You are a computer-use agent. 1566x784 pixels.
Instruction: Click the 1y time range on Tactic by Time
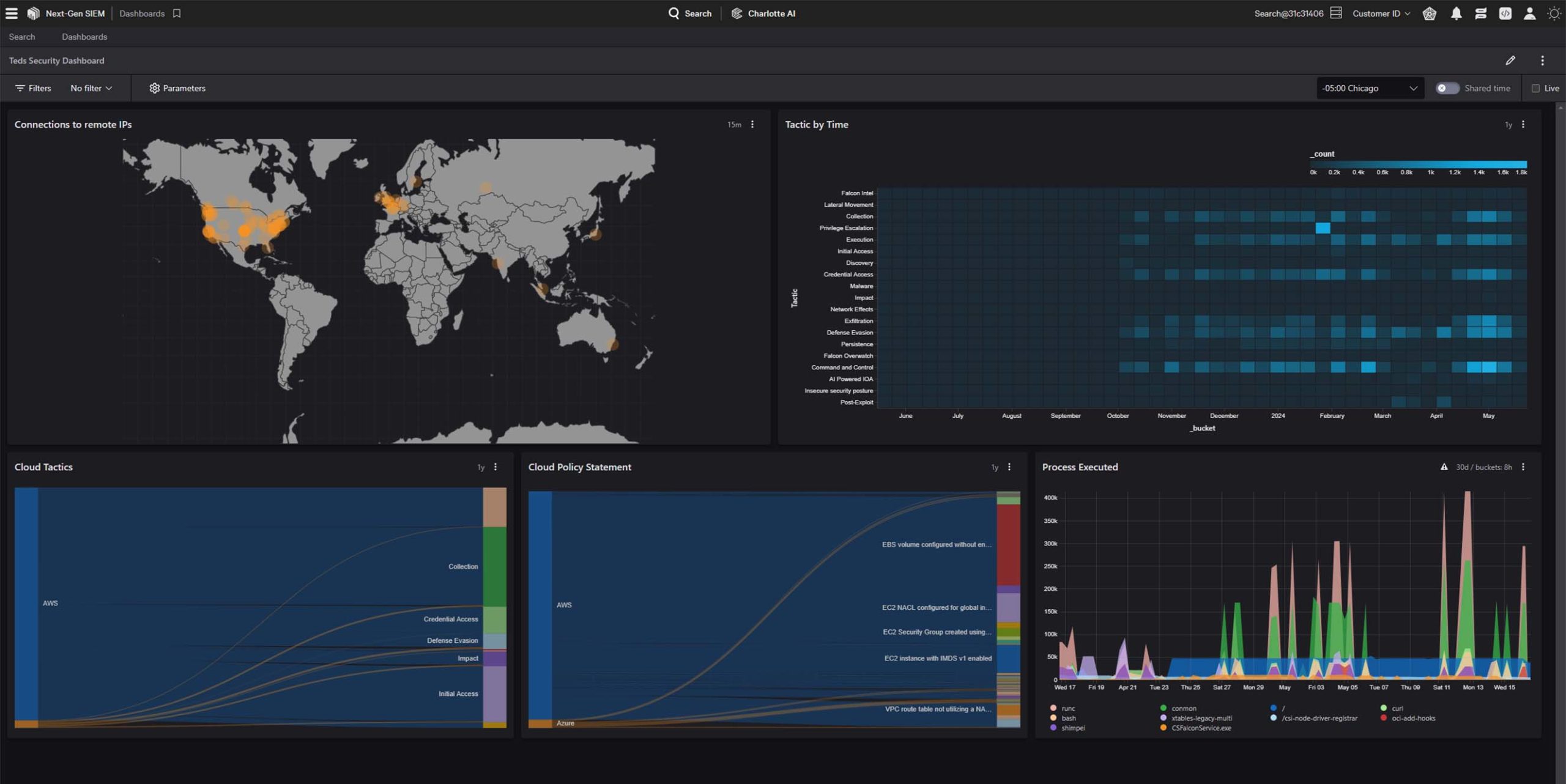coord(1508,125)
